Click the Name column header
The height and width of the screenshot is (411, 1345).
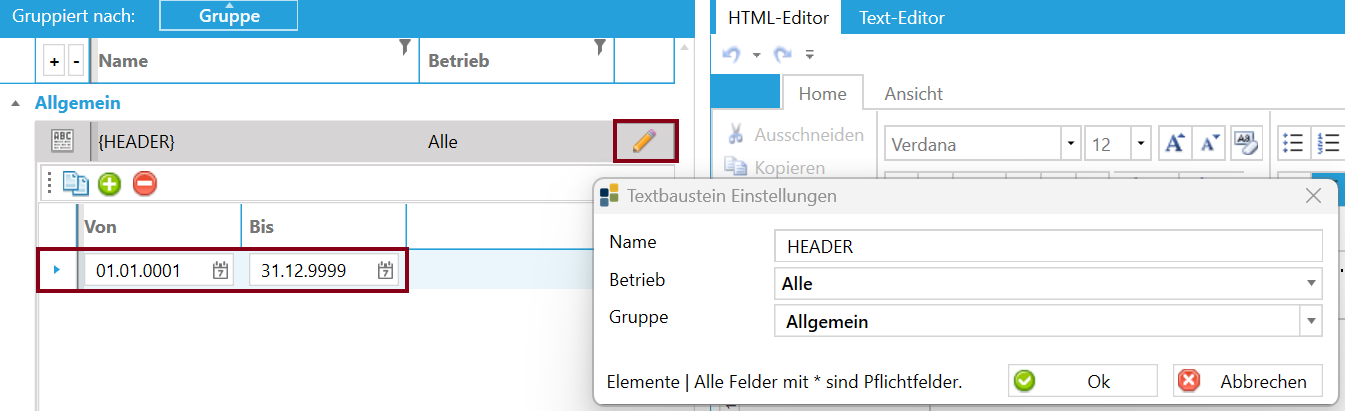tap(255, 60)
